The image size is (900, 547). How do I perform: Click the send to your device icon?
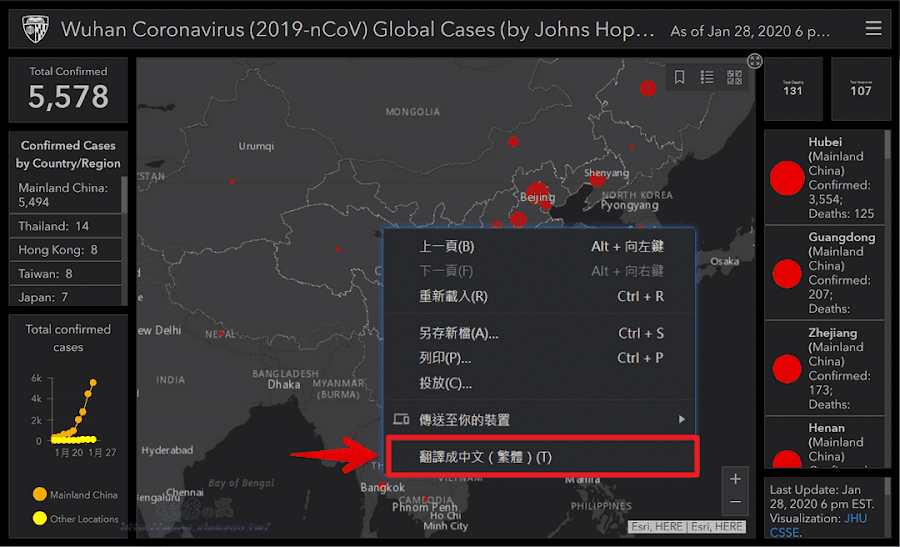401,420
